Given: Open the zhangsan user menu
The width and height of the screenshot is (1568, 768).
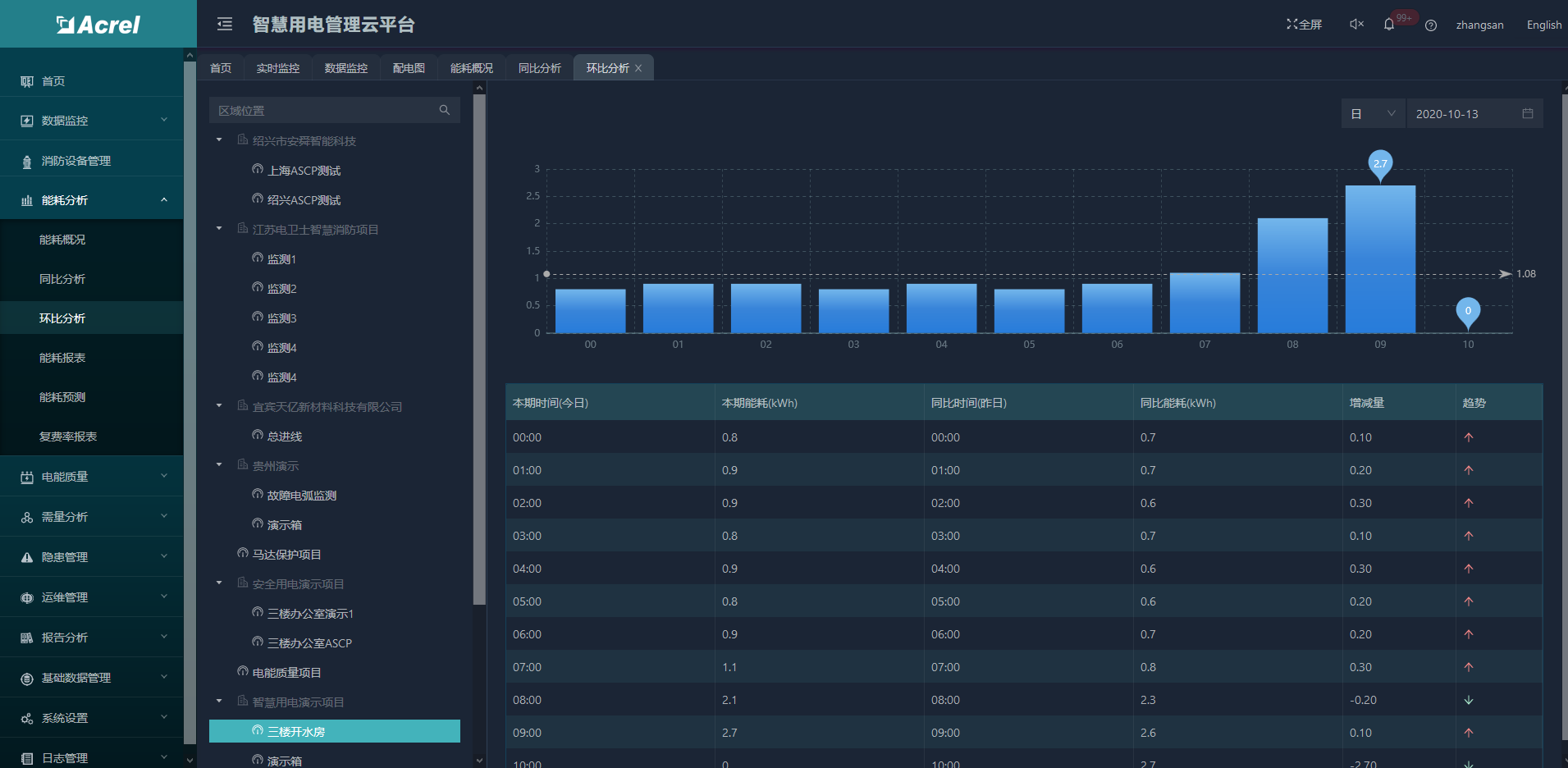Looking at the screenshot, I should (1479, 25).
